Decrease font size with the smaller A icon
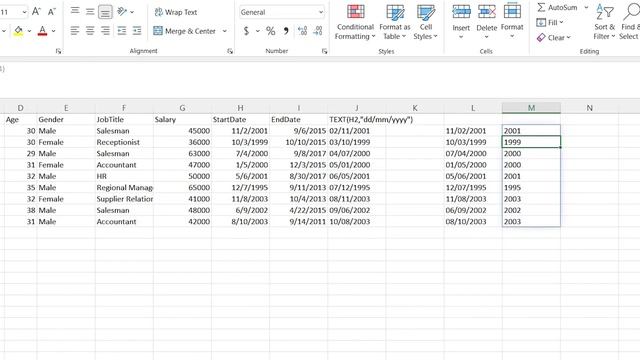This screenshot has height=360, width=640. pos(51,12)
